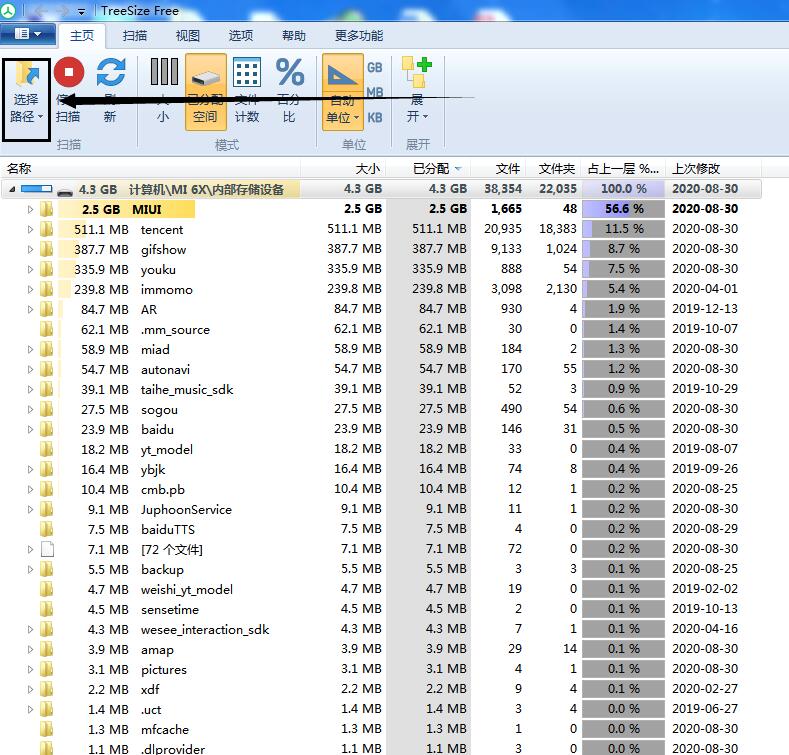789x755 pixels.
Task: Open the blue application menu dropdown
Action: (28, 34)
